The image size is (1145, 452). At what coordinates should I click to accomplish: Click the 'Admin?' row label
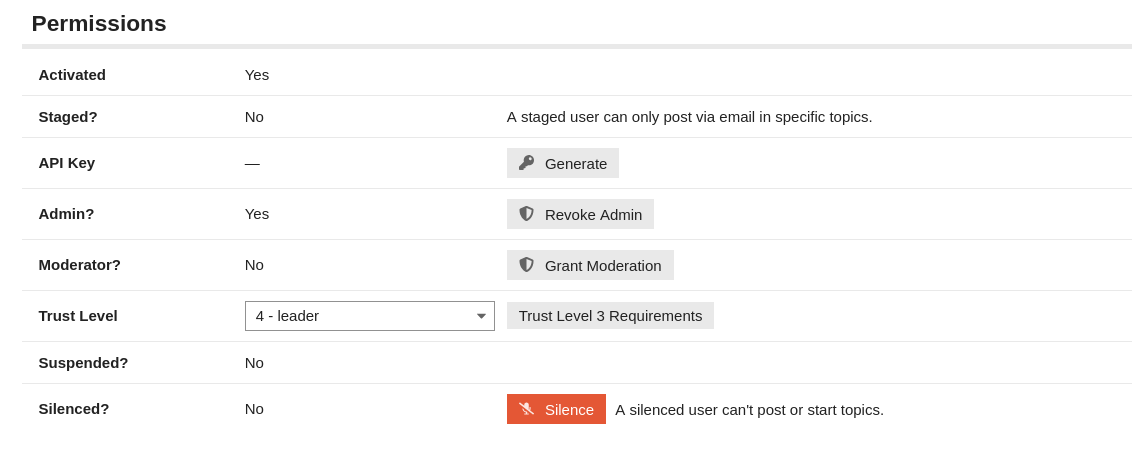coord(66,214)
